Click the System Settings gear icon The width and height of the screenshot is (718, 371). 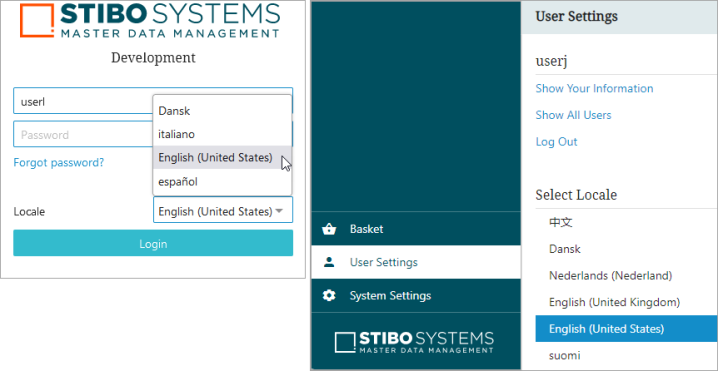coord(329,295)
